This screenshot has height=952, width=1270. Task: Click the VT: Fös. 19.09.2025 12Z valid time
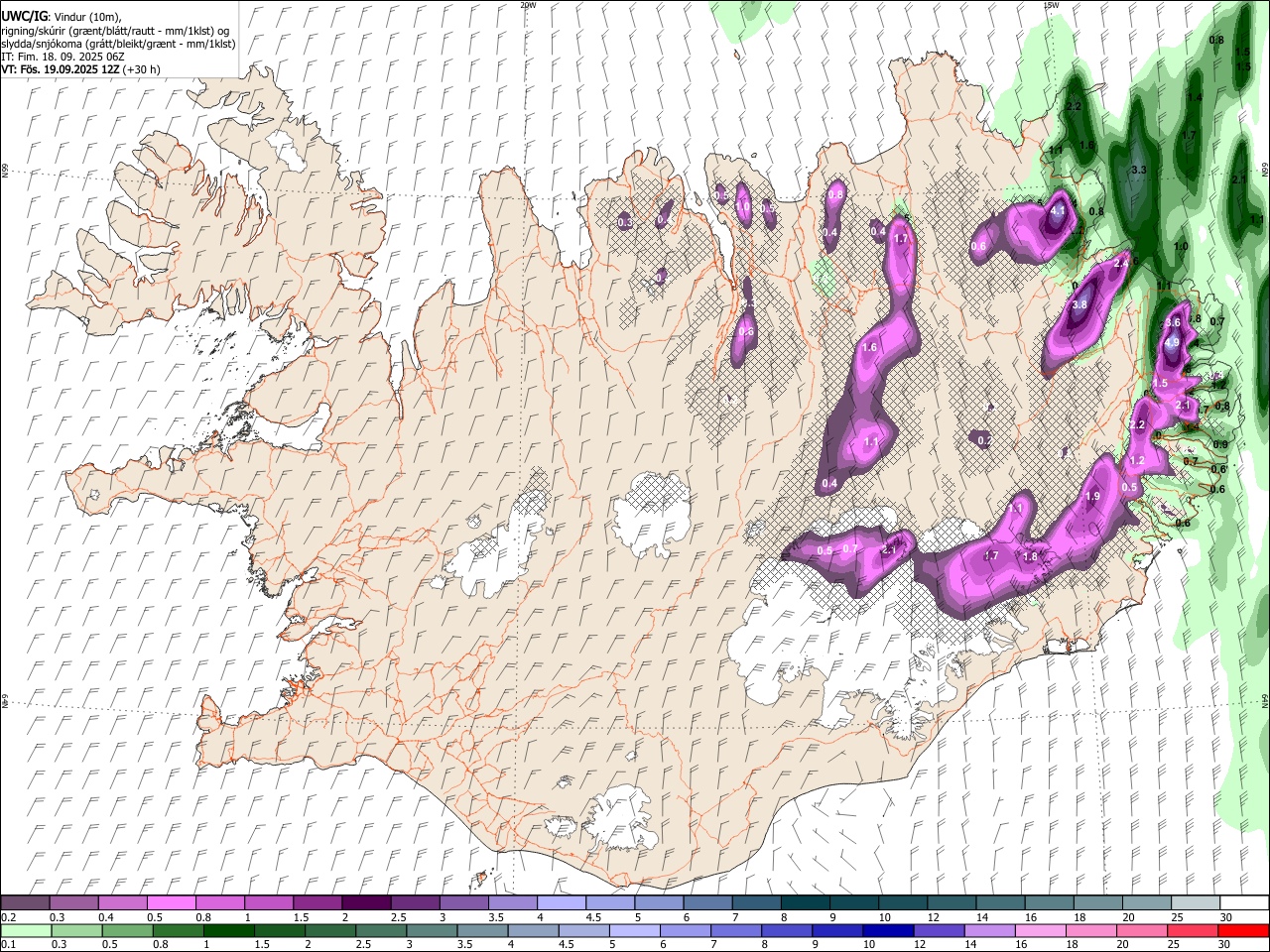(x=61, y=69)
